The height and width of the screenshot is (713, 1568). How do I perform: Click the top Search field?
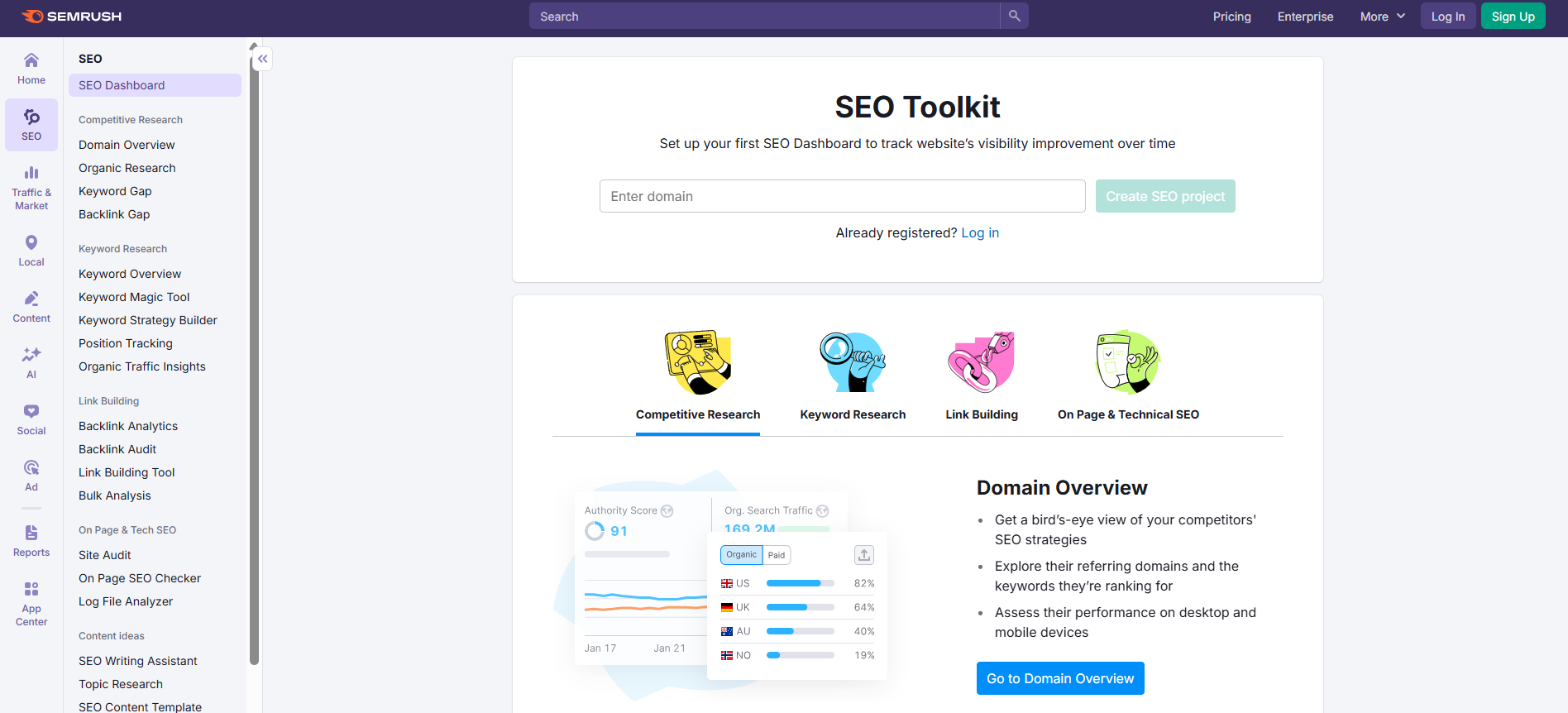coord(765,16)
